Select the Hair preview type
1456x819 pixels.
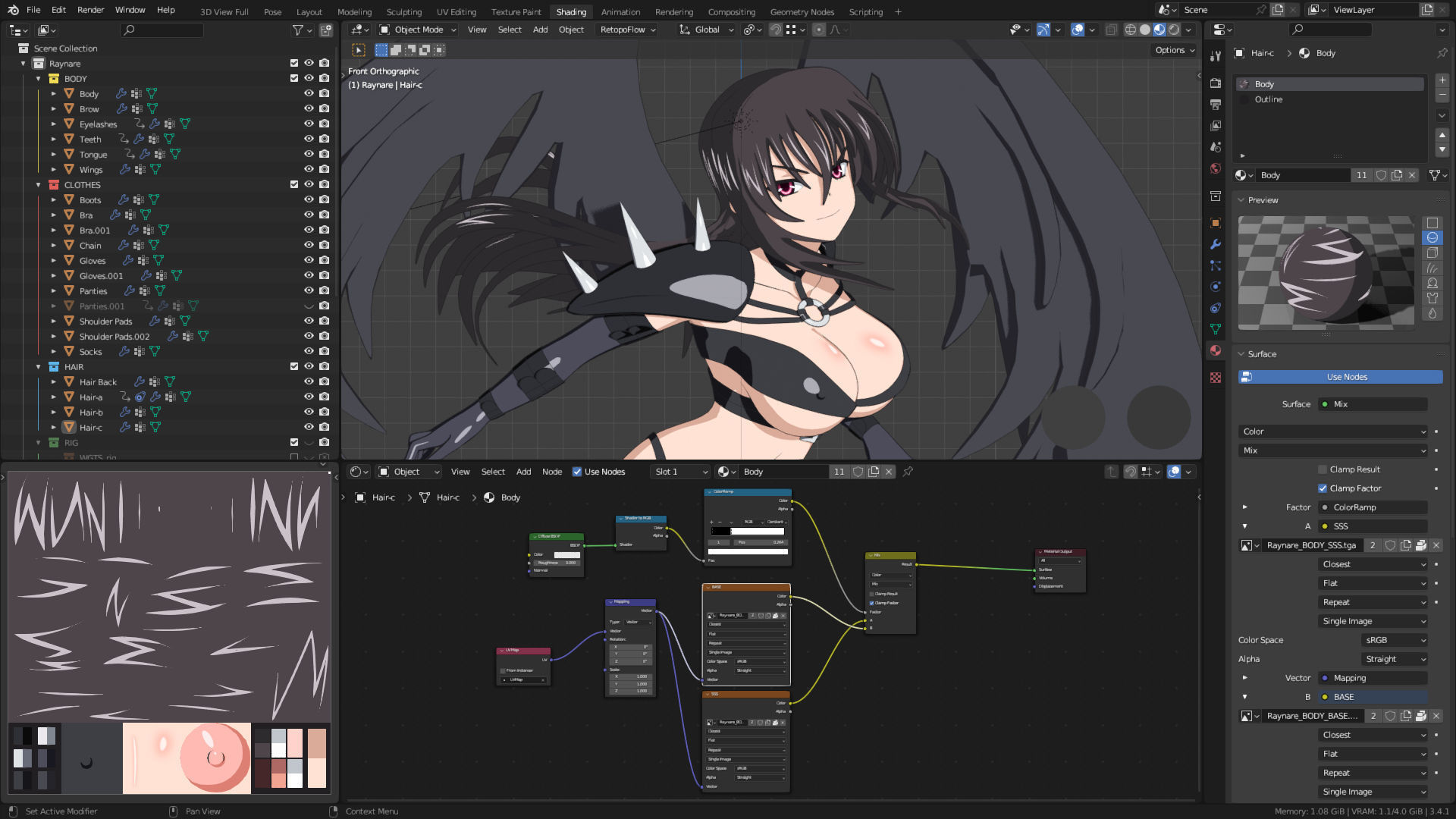1432,268
